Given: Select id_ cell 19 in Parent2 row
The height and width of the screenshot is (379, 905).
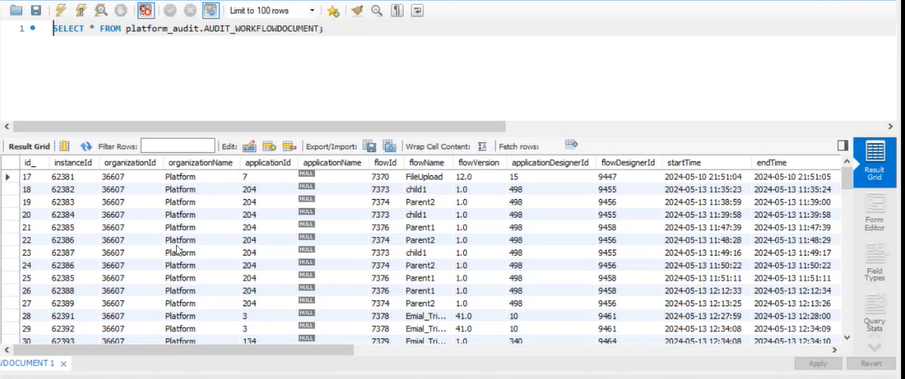Looking at the screenshot, I should coord(34,202).
